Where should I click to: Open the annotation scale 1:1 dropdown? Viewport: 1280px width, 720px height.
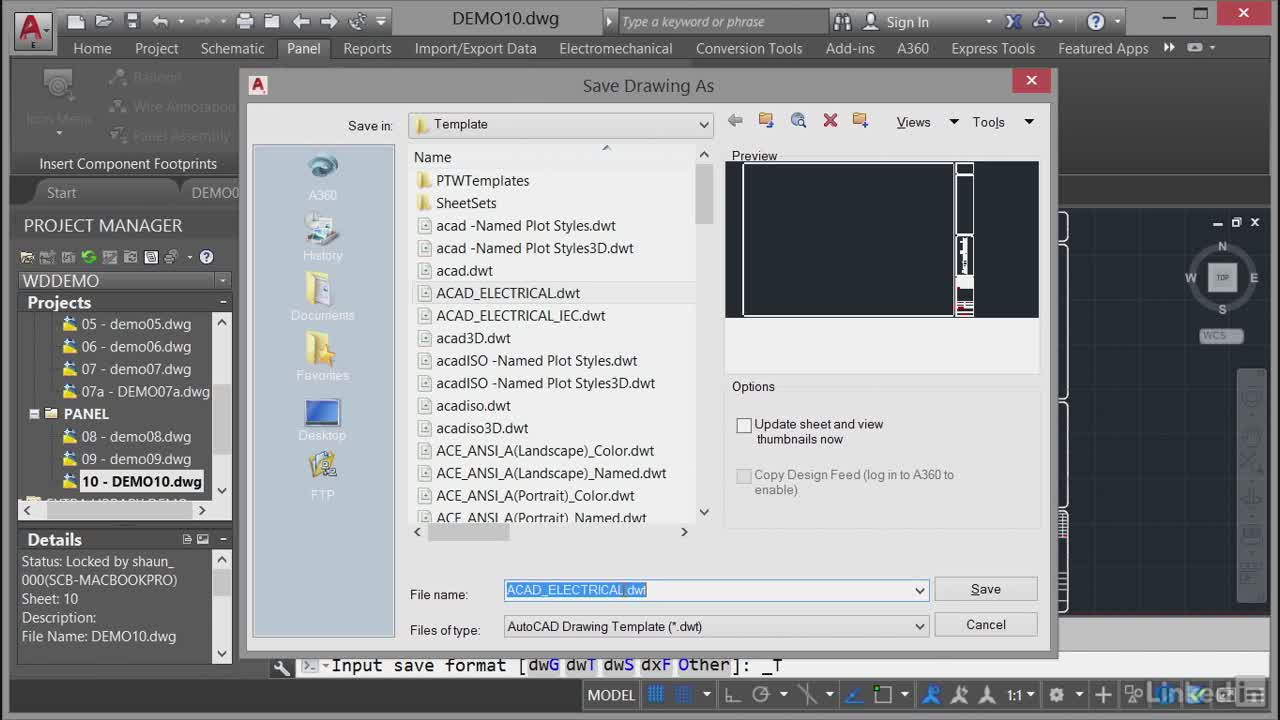[1020, 695]
